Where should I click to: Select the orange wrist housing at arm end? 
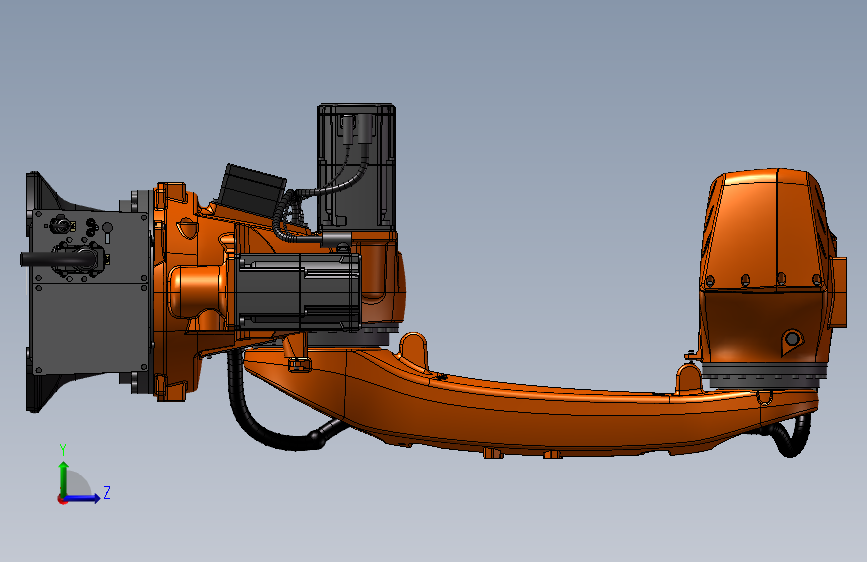point(771,266)
